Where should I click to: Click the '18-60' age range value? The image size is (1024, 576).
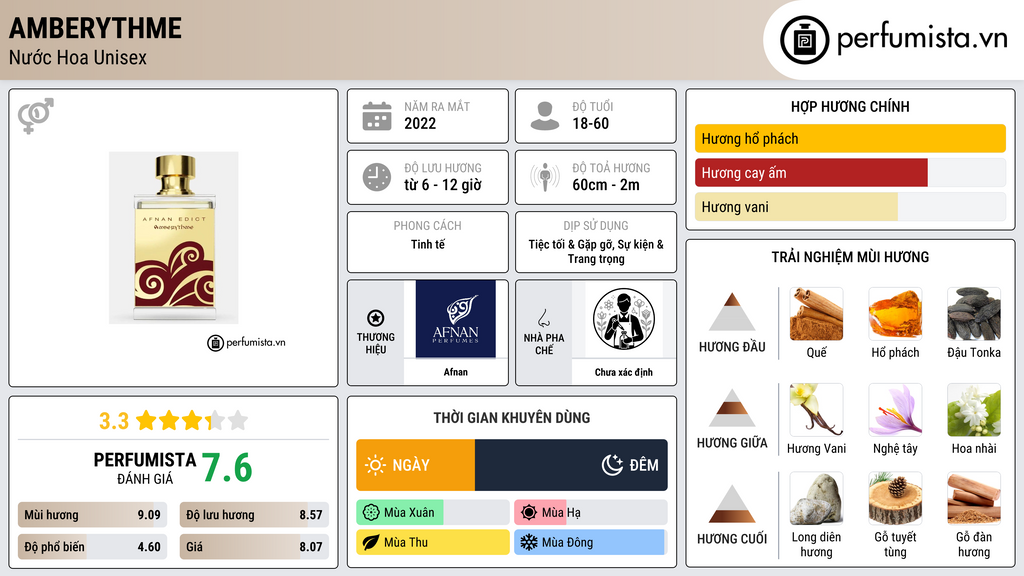point(590,123)
